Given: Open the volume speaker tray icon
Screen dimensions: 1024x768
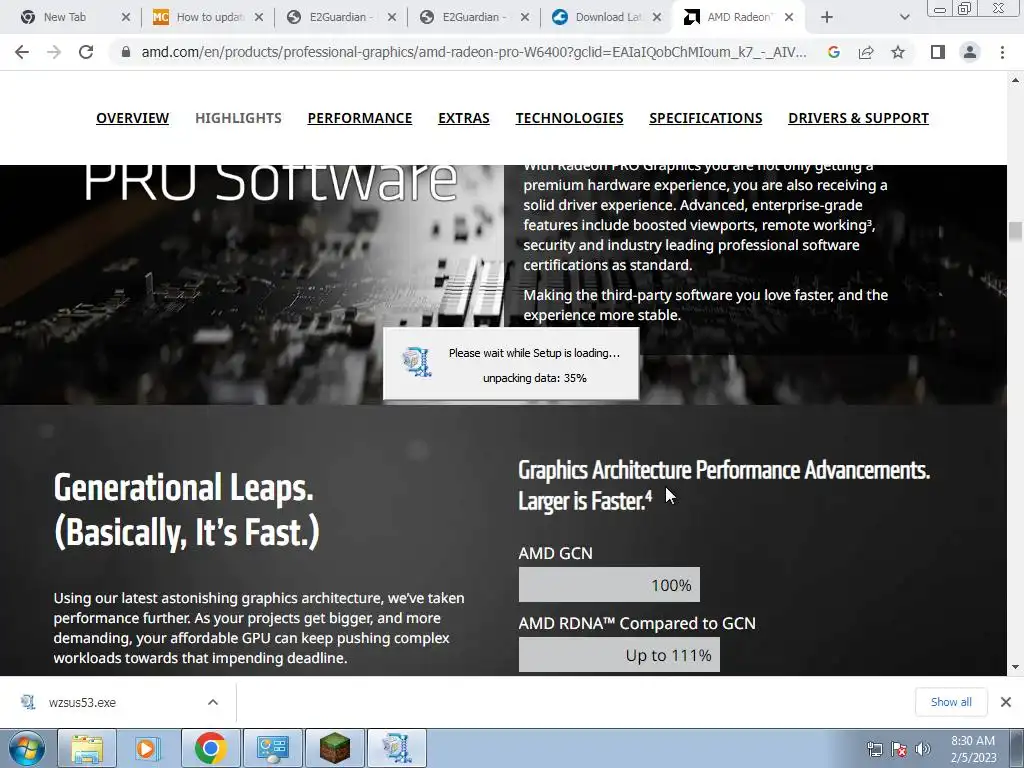Looking at the screenshot, I should tap(923, 749).
